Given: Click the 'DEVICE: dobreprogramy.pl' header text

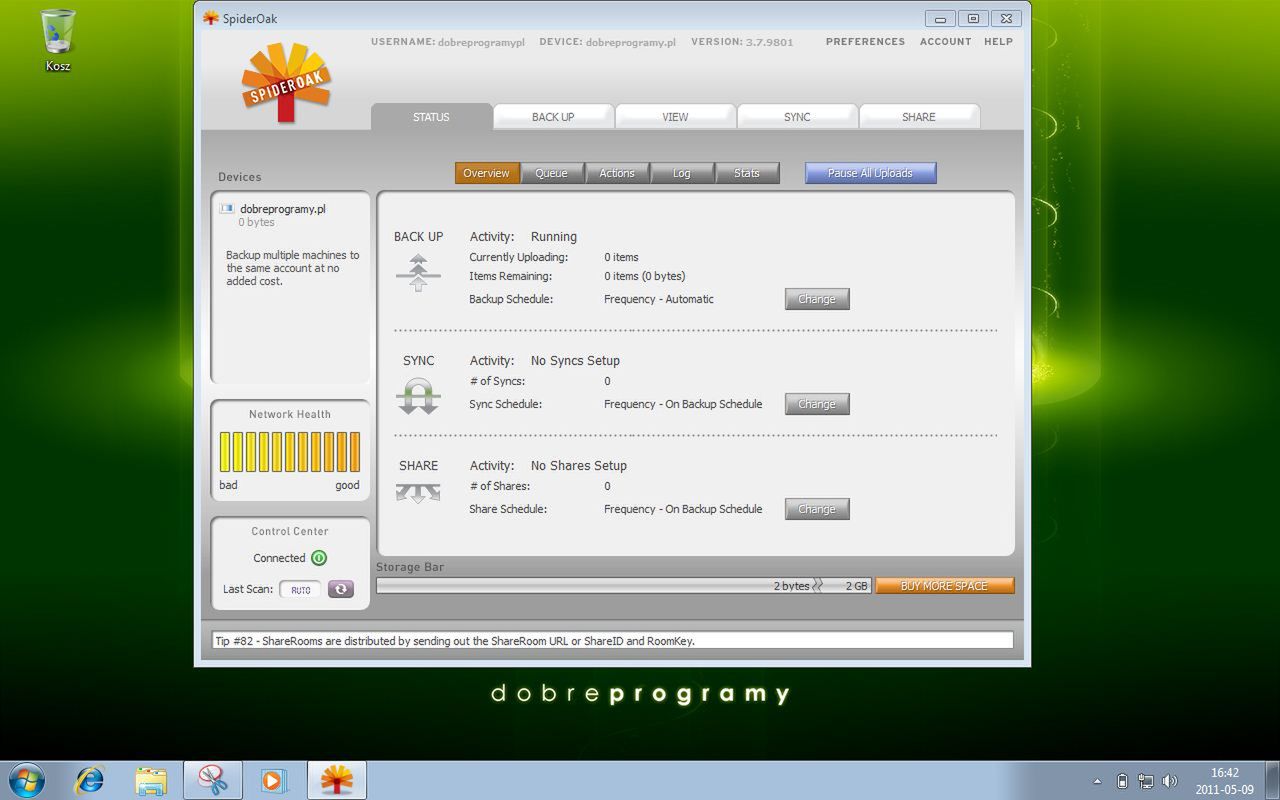Looking at the screenshot, I should click(608, 42).
